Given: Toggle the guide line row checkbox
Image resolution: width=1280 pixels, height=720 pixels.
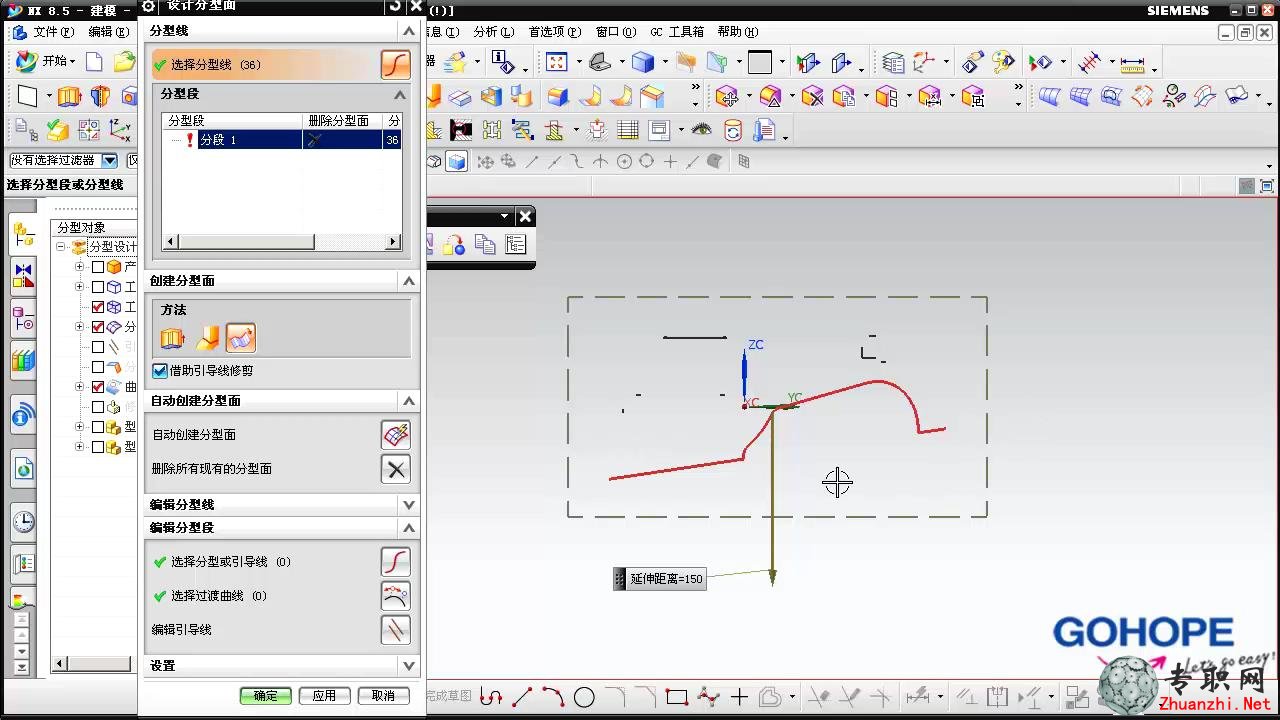Looking at the screenshot, I should [x=98, y=347].
